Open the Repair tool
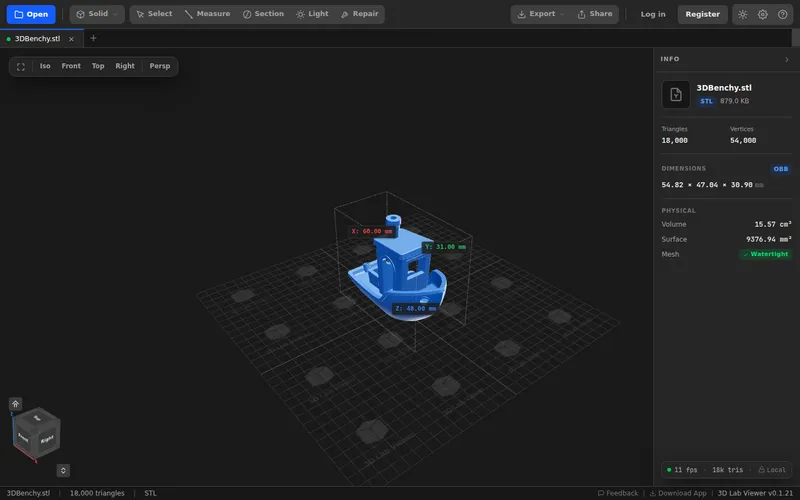800x500 pixels. pos(360,14)
